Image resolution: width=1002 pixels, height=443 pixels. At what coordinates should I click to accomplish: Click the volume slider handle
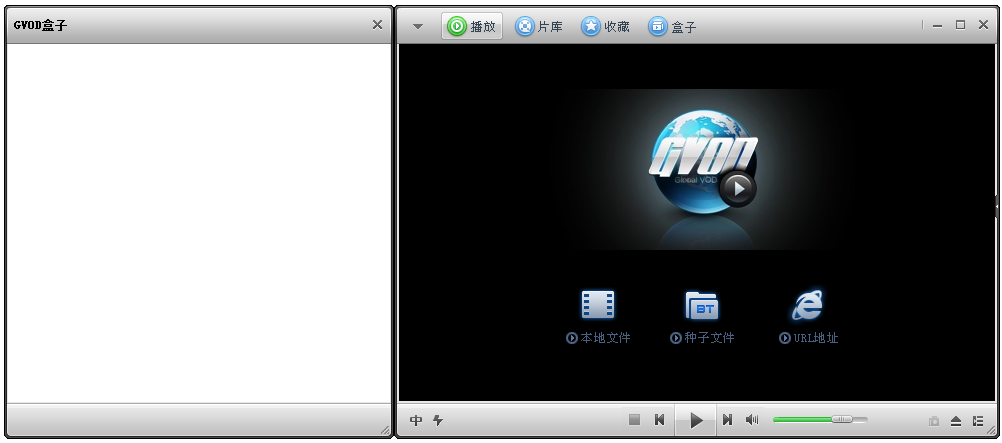click(842, 419)
